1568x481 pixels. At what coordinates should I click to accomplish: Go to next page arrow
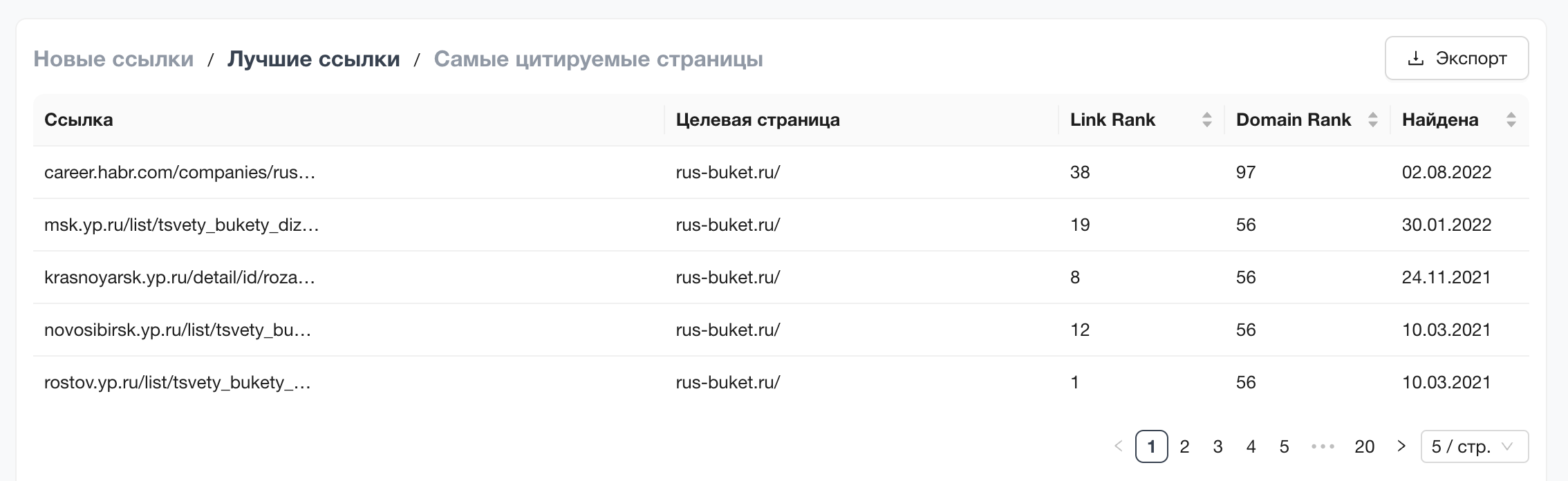click(1401, 446)
